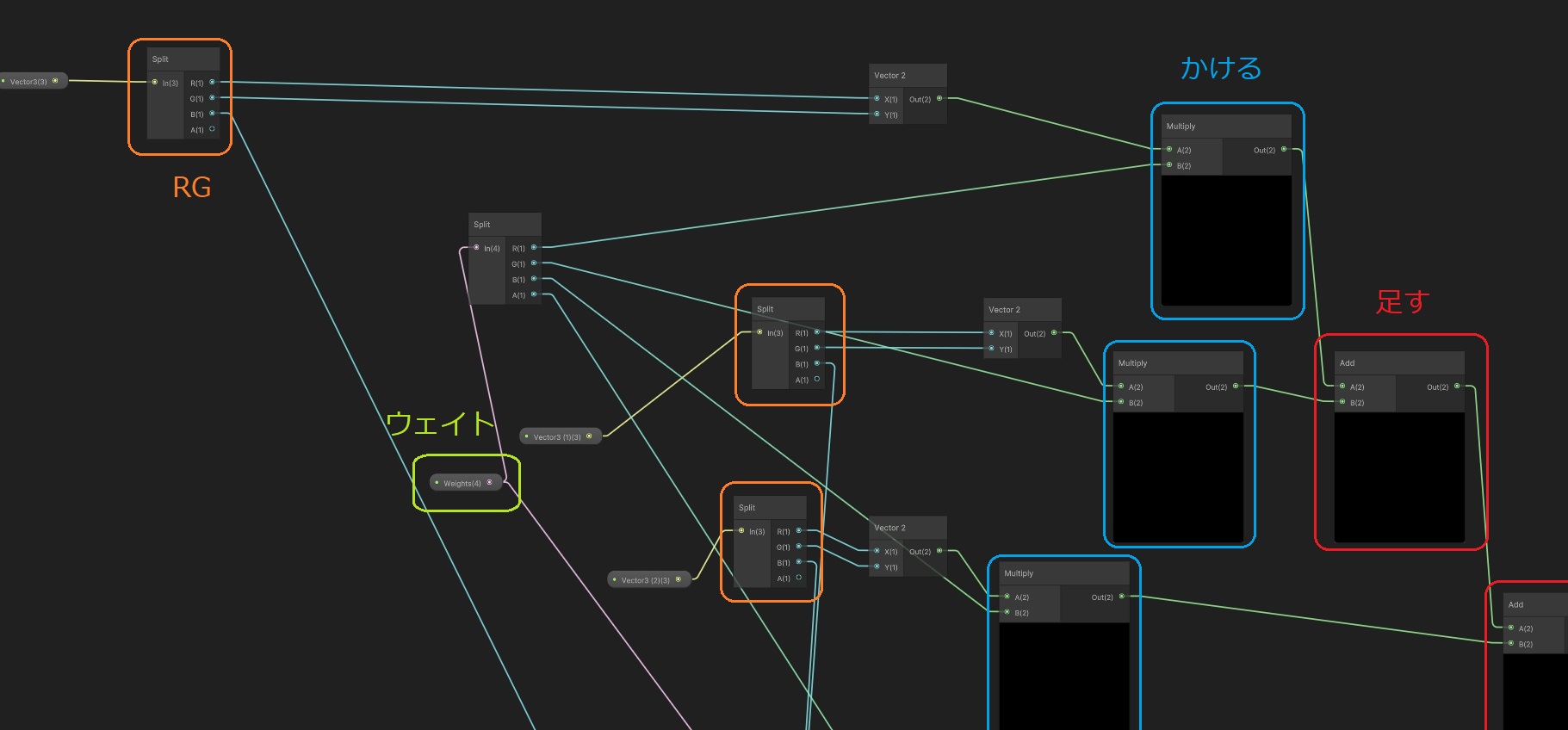The width and height of the screenshot is (1568, 730).
Task: Click preview area of Add node under 足す
Action: [1399, 477]
